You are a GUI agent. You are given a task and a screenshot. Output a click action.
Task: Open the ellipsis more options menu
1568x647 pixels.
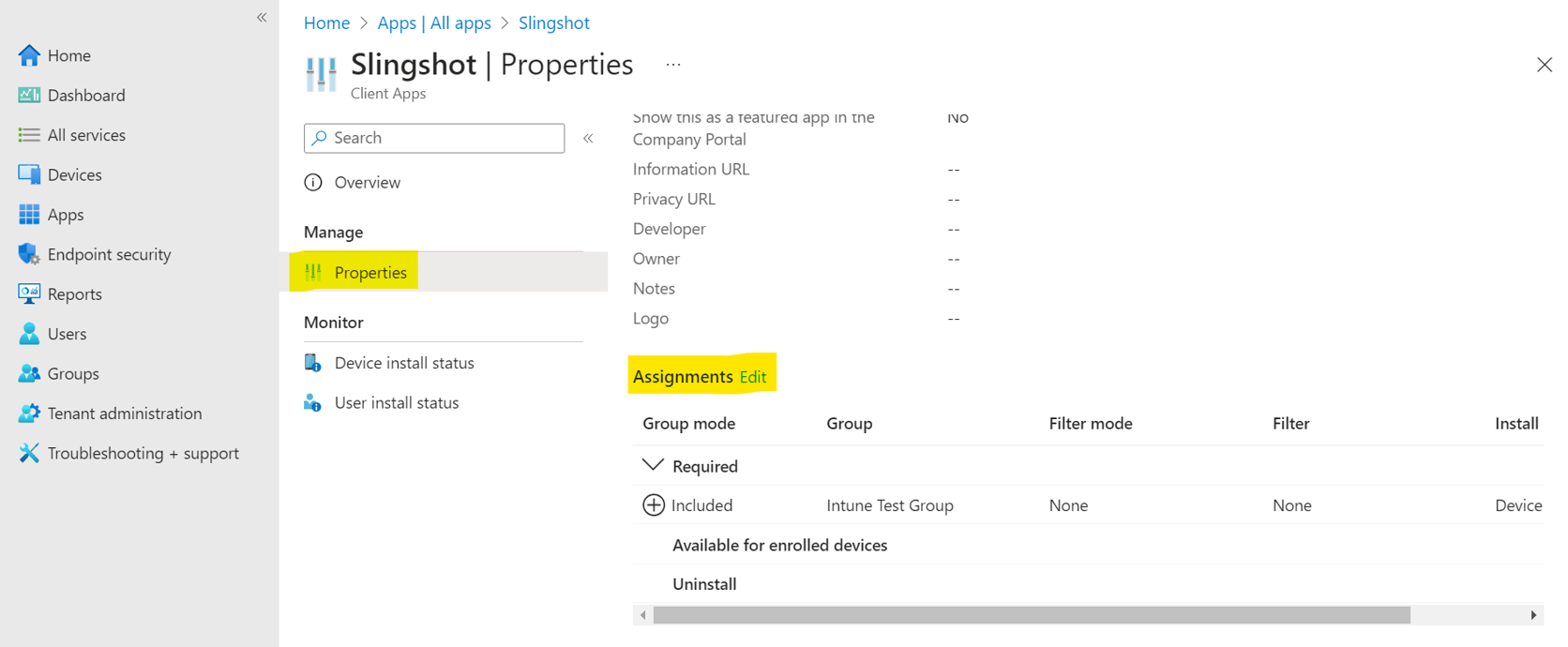pyautogui.click(x=673, y=65)
